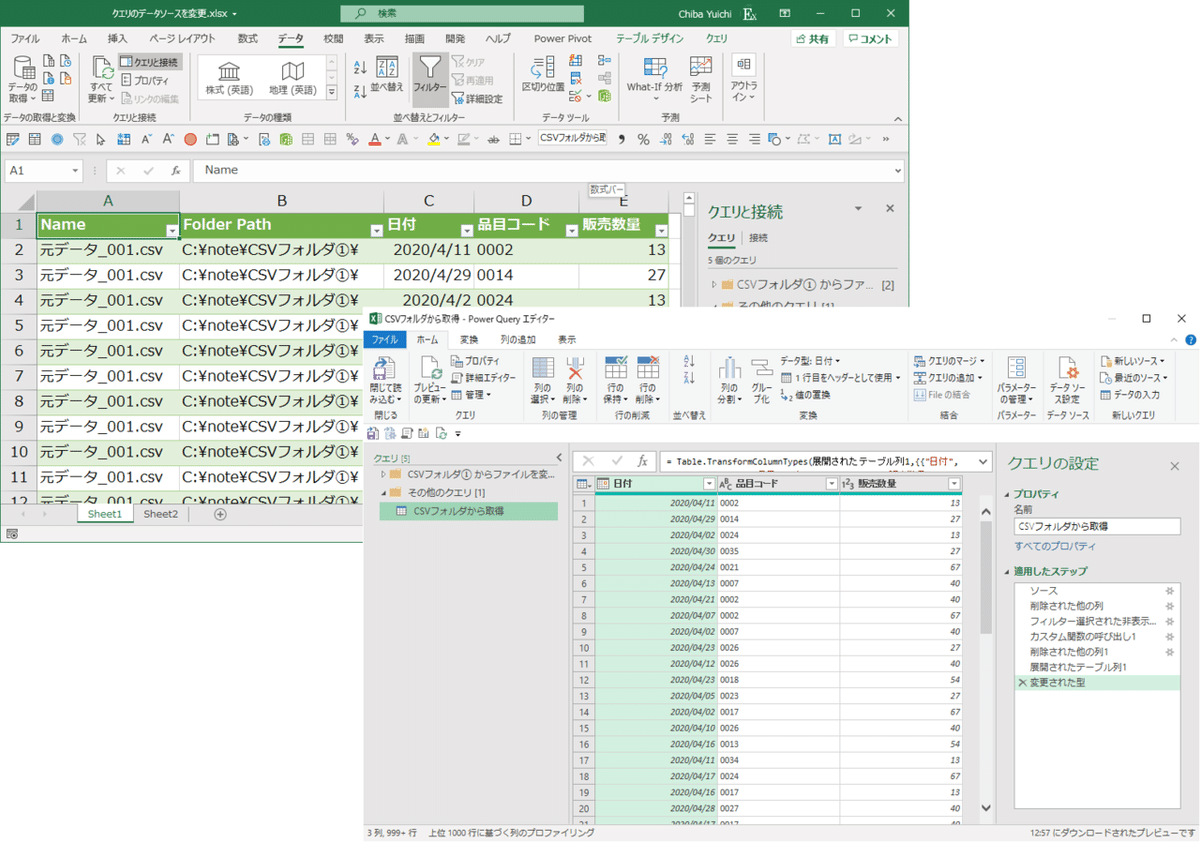Click すべて更新 refresh icon in Excel
The image size is (1200, 842).
(102, 79)
